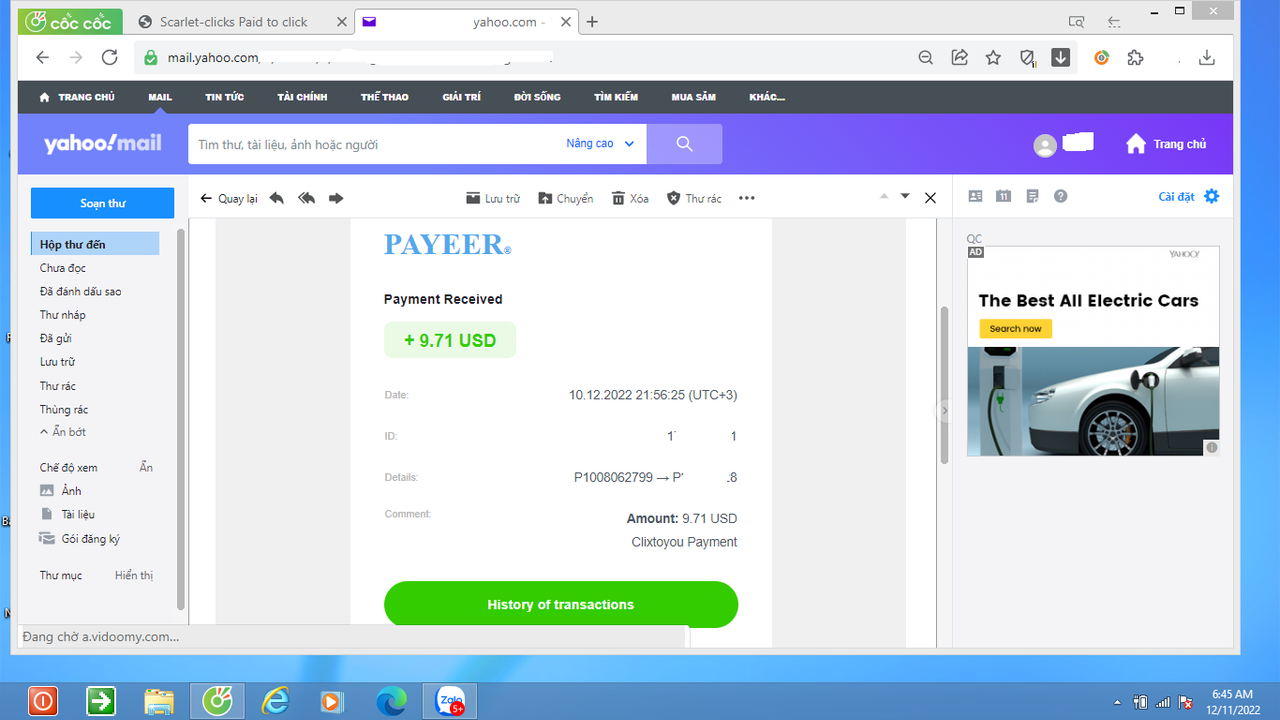This screenshot has height=720, width=1280.
Task: Expand the KHÁC... navigation menu
Action: click(767, 97)
